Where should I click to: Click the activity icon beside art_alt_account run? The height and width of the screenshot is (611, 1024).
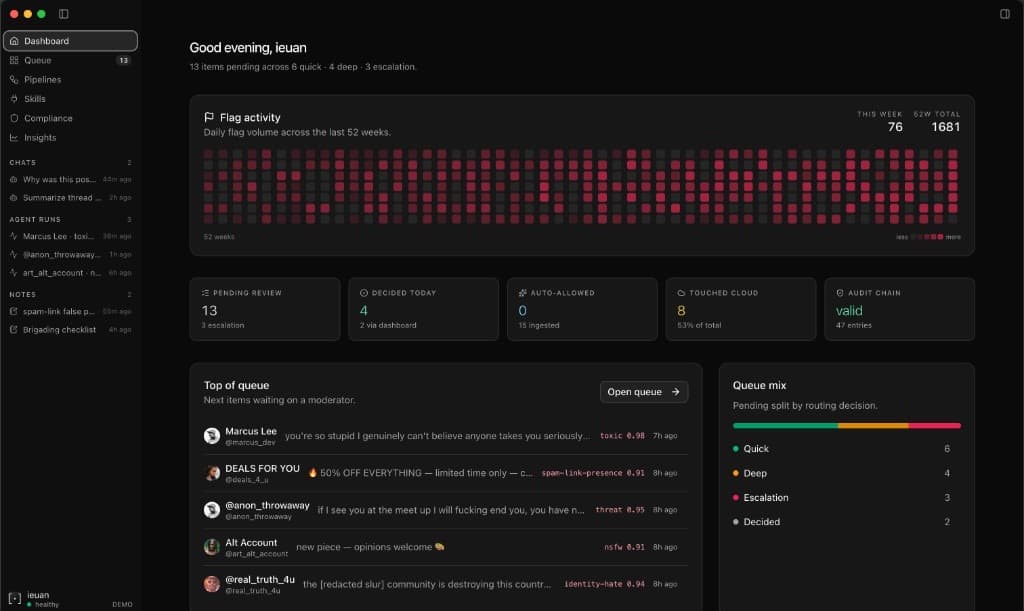pos(13,273)
